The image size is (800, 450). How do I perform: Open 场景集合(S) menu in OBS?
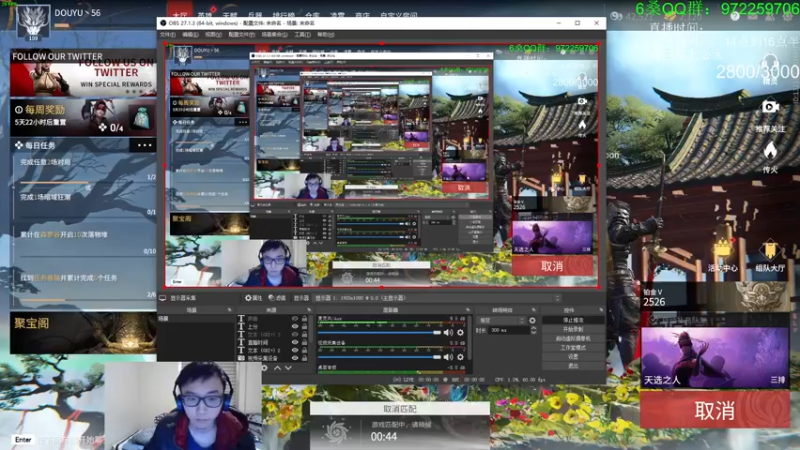(x=274, y=35)
